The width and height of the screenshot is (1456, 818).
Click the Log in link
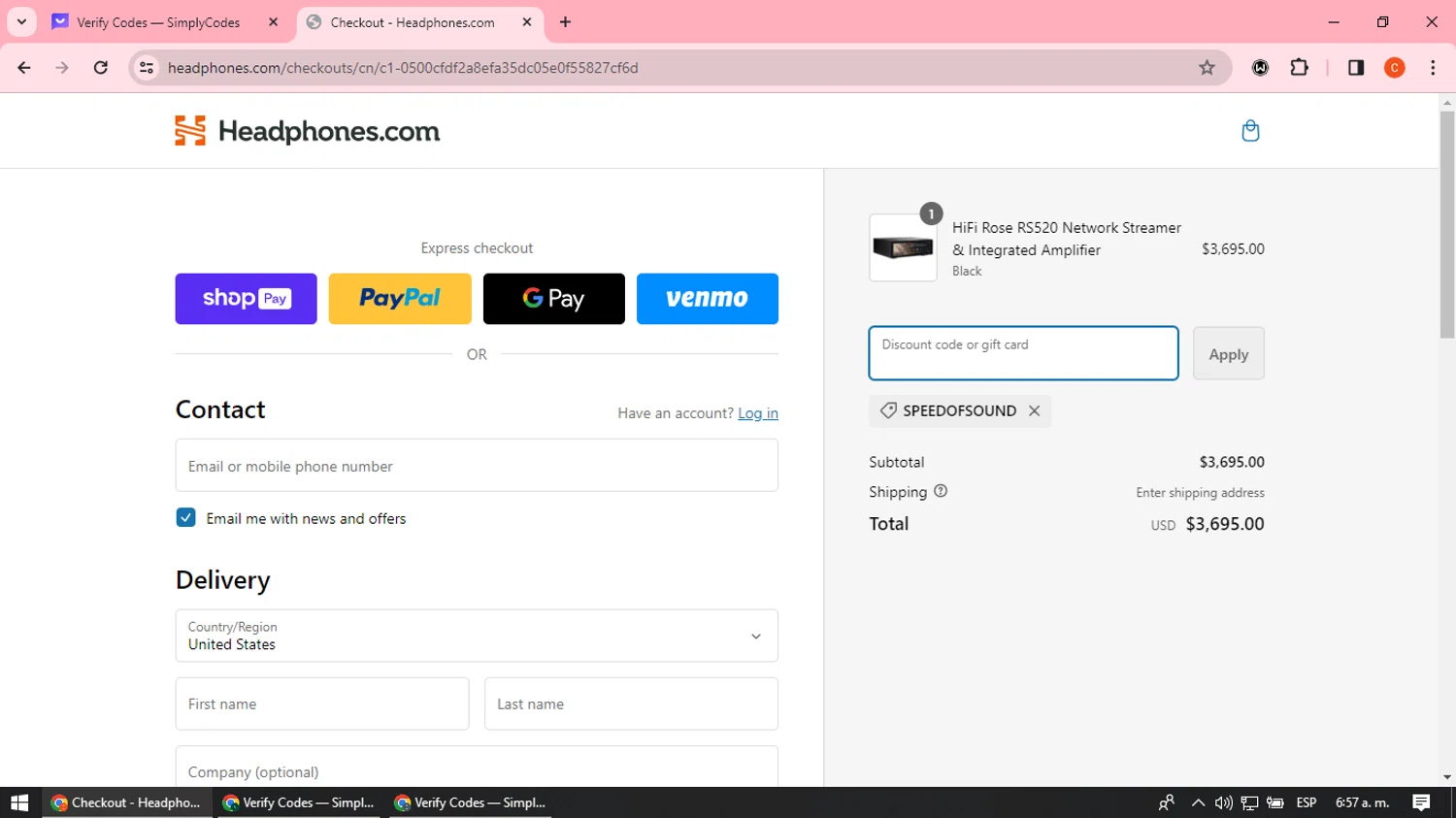[x=758, y=413]
